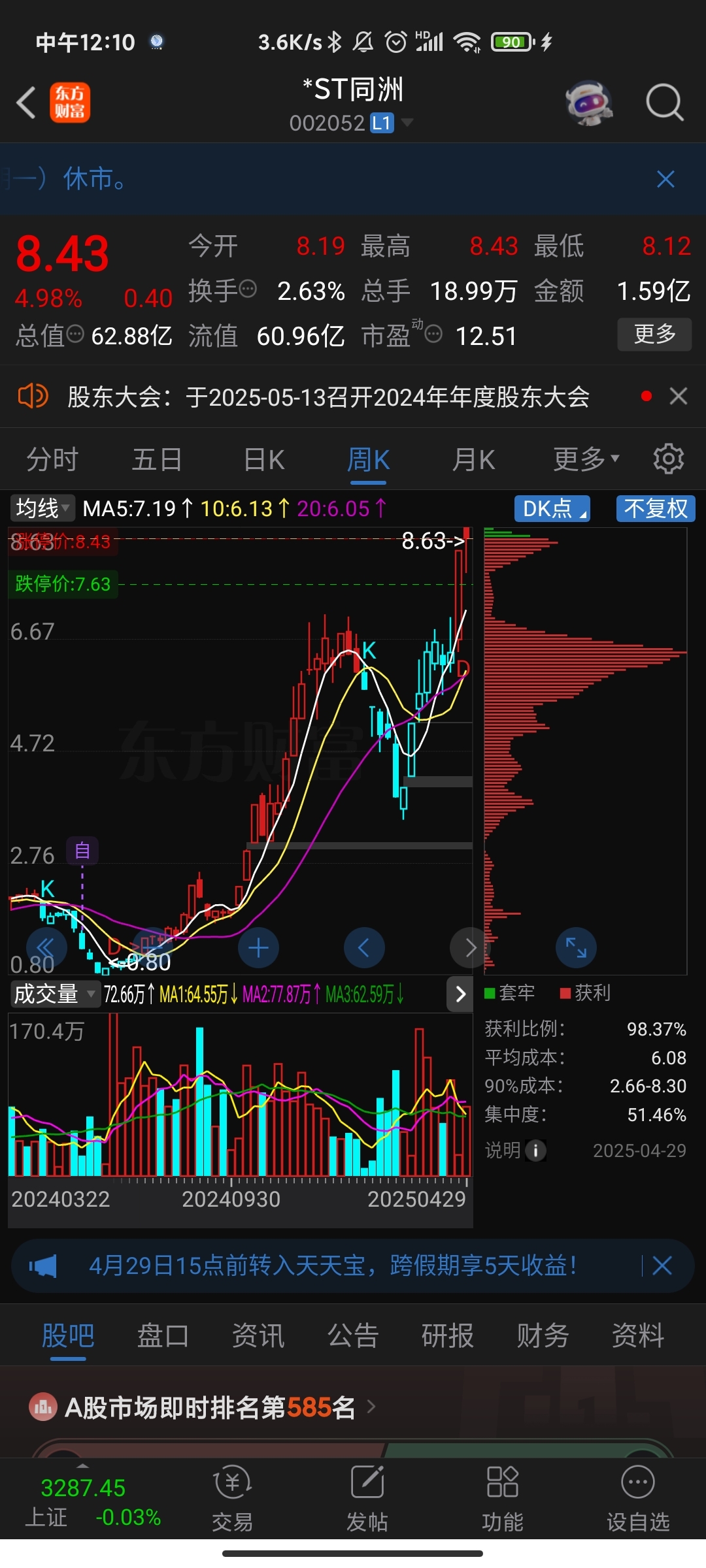706x1568 pixels.
Task: Zoom in chart with plus button
Action: [258, 947]
